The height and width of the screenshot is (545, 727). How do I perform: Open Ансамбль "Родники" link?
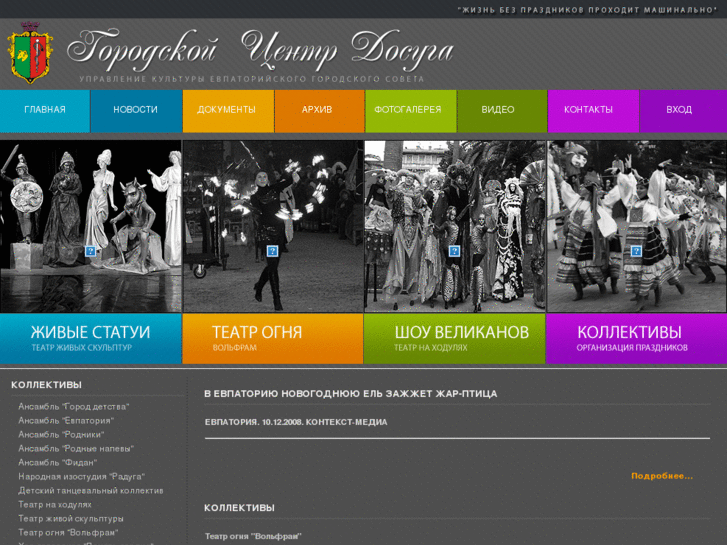[61, 435]
